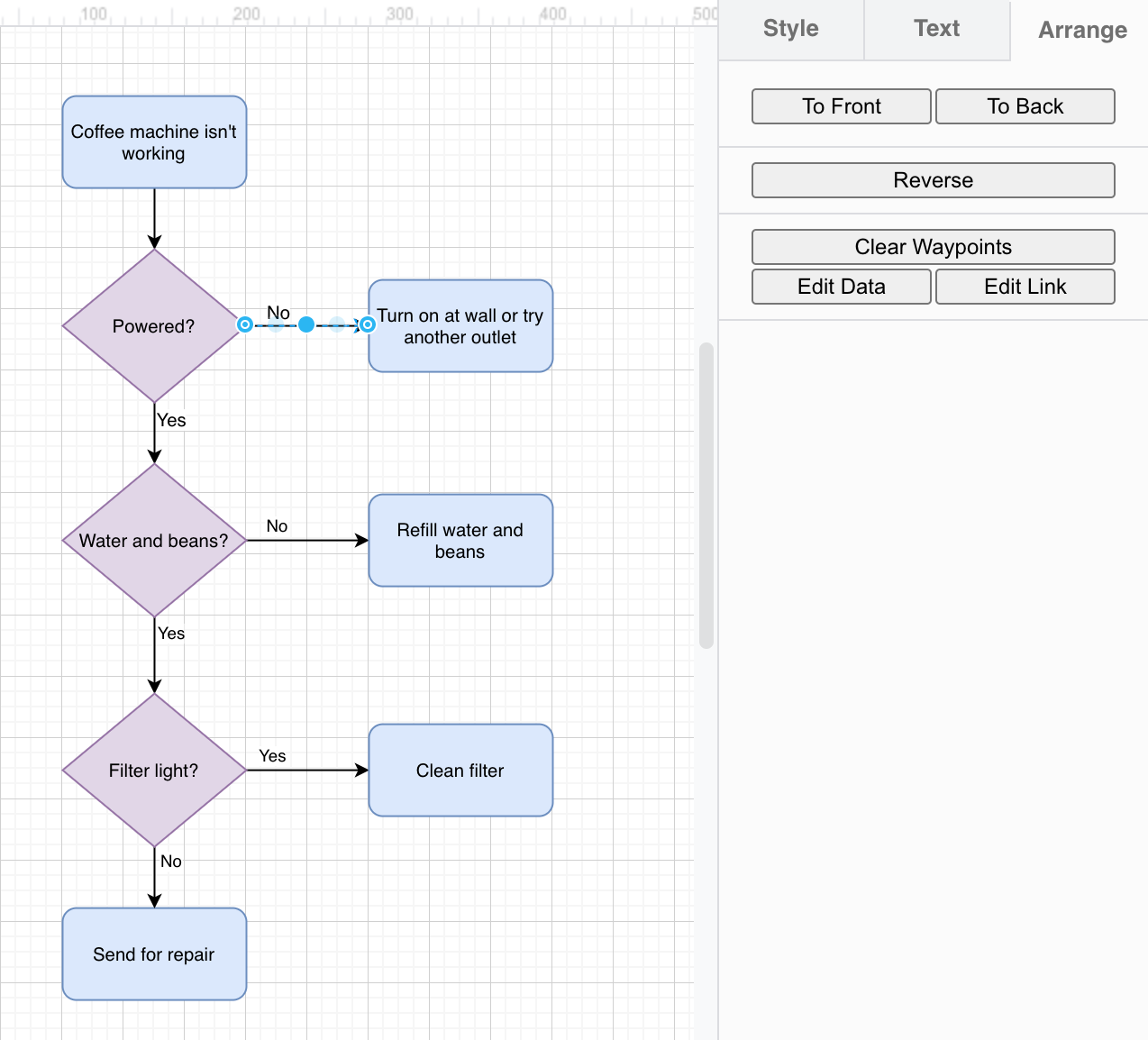Viewport: 1148px width, 1040px height.
Task: Select the 'Powered?' decision diamond
Action: point(153,325)
